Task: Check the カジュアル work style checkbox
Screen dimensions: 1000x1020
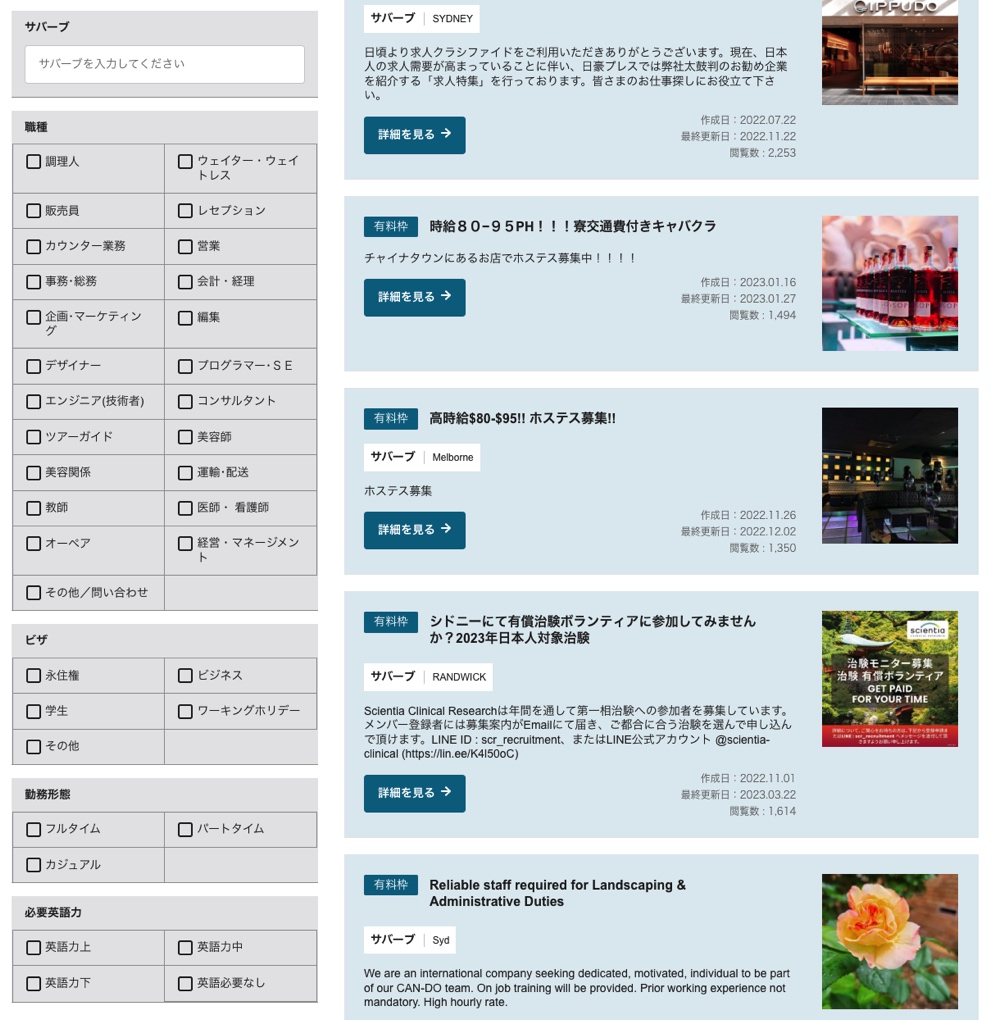Action: pos(34,865)
